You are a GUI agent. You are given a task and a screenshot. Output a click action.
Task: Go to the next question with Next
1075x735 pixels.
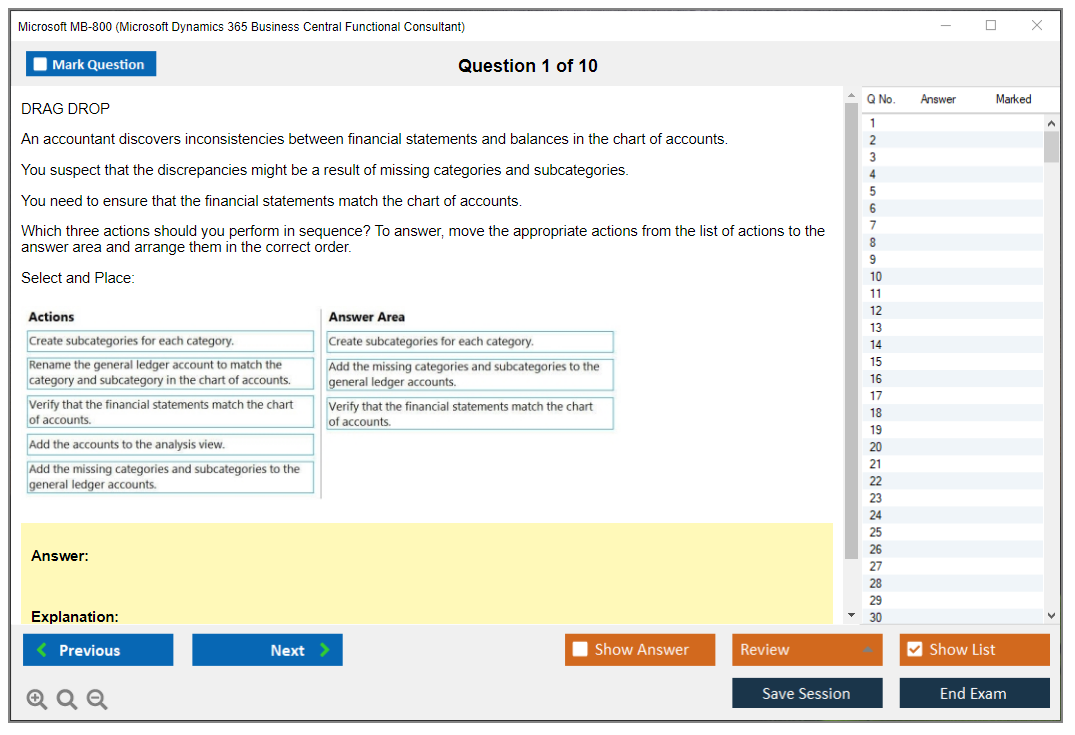267,650
